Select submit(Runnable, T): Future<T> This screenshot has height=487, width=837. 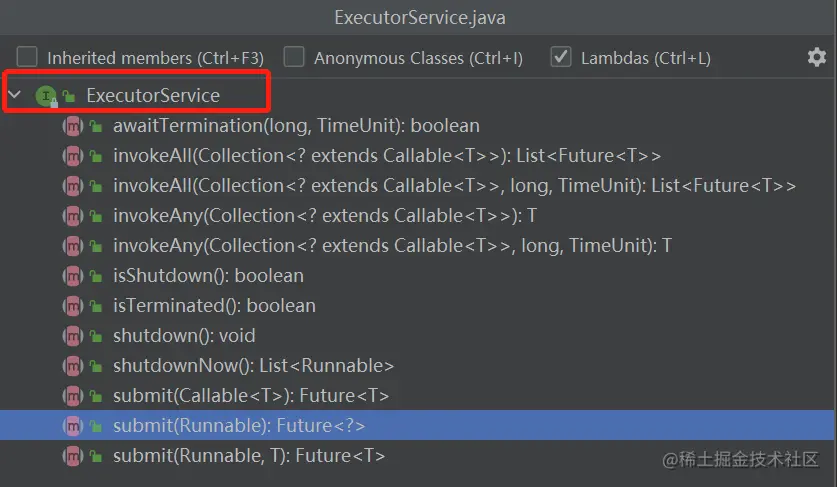tap(249, 455)
